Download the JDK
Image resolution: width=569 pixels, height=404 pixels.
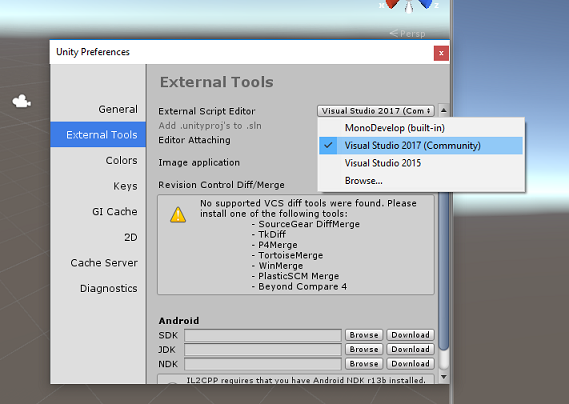pyautogui.click(x=410, y=349)
